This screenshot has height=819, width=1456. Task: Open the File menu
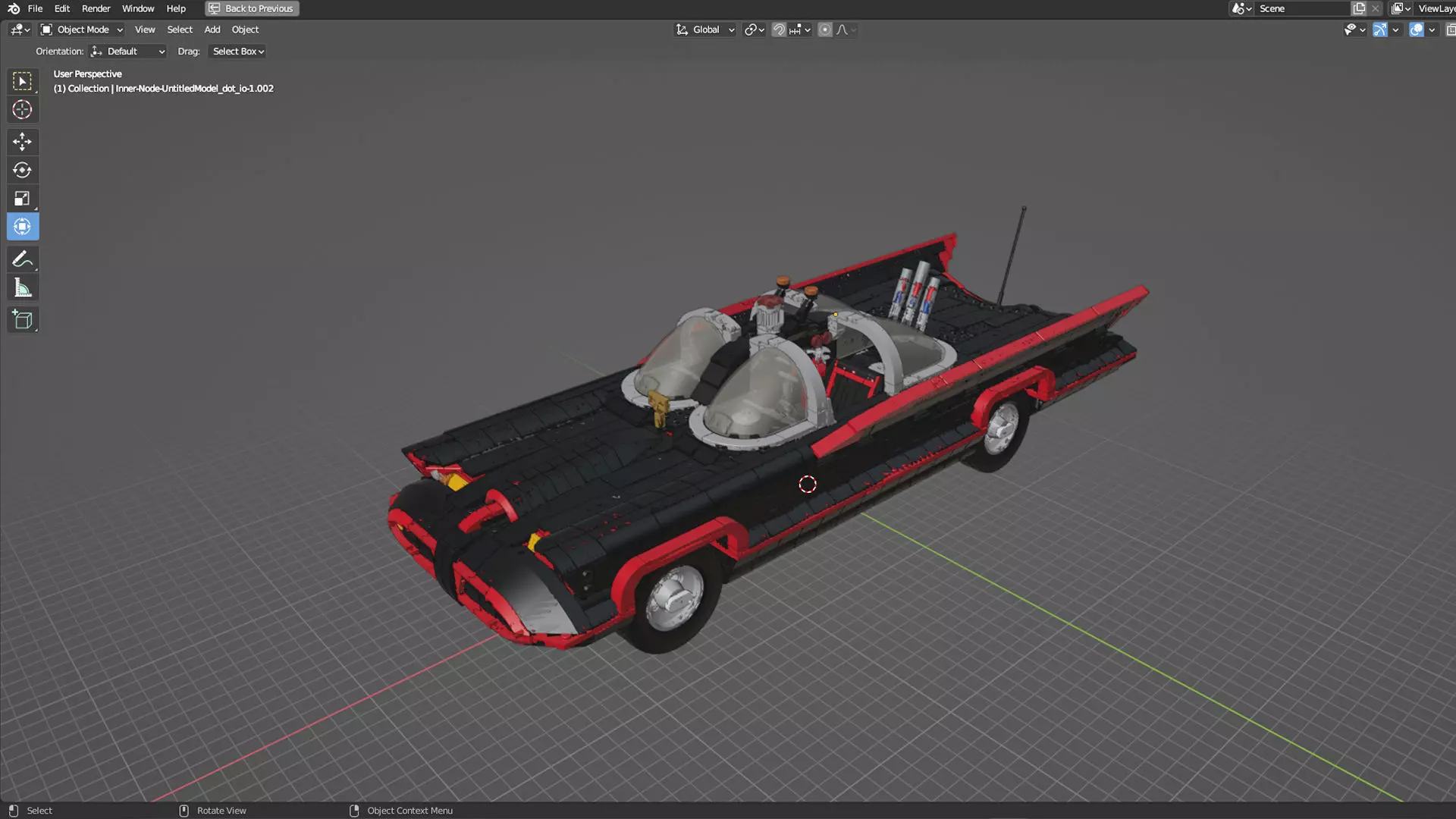[x=35, y=8]
